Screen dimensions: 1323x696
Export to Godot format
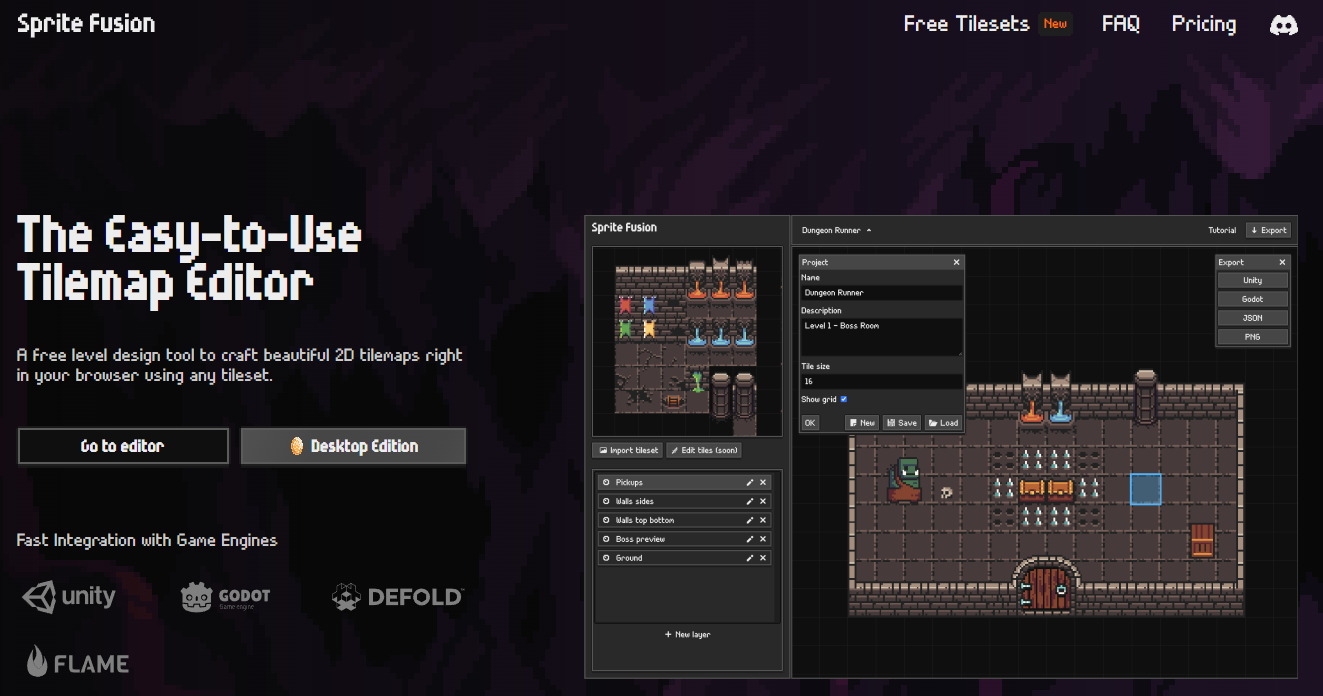(x=1252, y=299)
